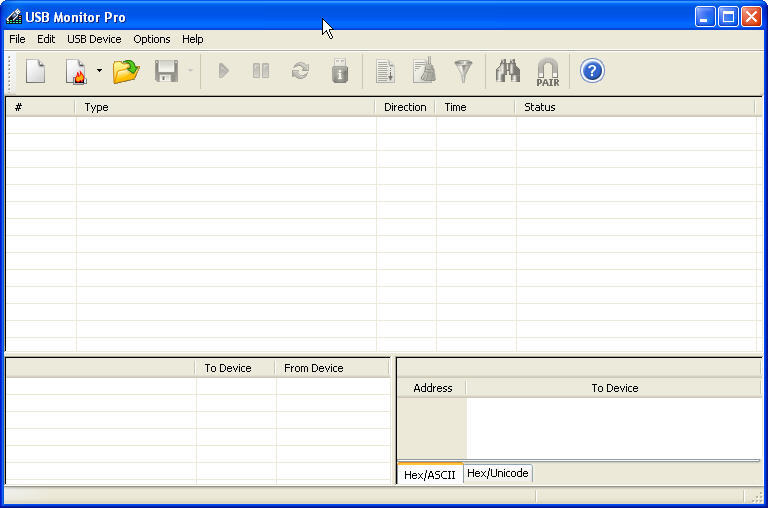Click the Pause monitoring icon
This screenshot has height=508, width=768.
[x=261, y=71]
